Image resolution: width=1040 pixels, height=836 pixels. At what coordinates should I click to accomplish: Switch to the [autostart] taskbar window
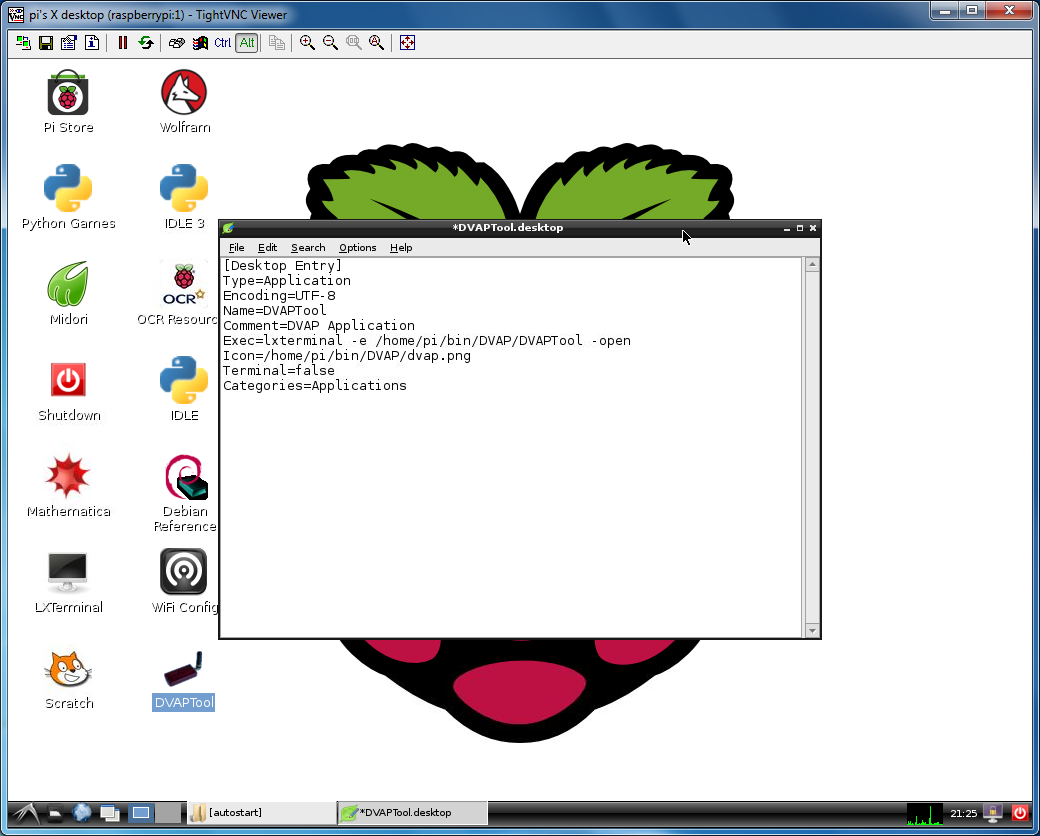pos(263,813)
